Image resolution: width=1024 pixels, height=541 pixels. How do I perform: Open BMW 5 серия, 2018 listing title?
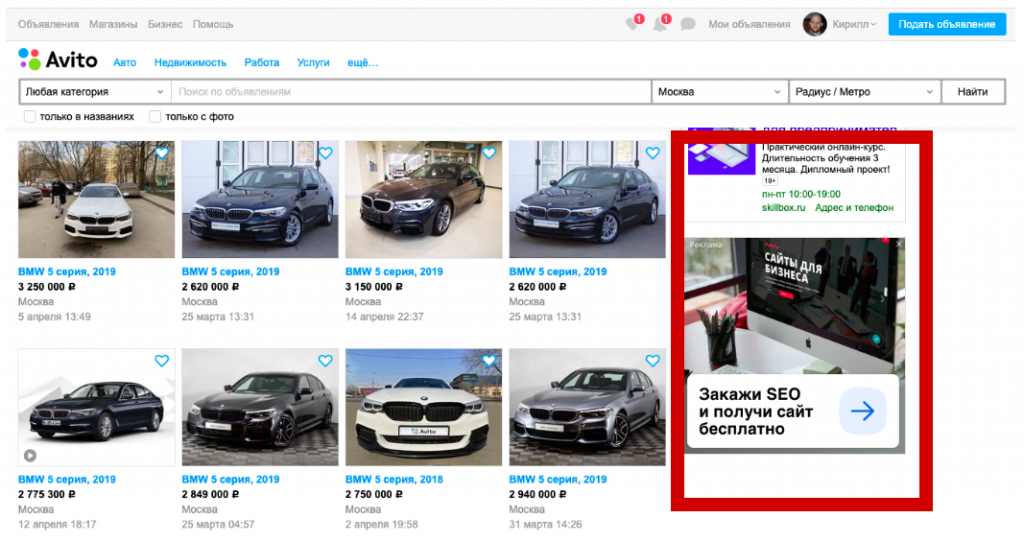pos(394,480)
